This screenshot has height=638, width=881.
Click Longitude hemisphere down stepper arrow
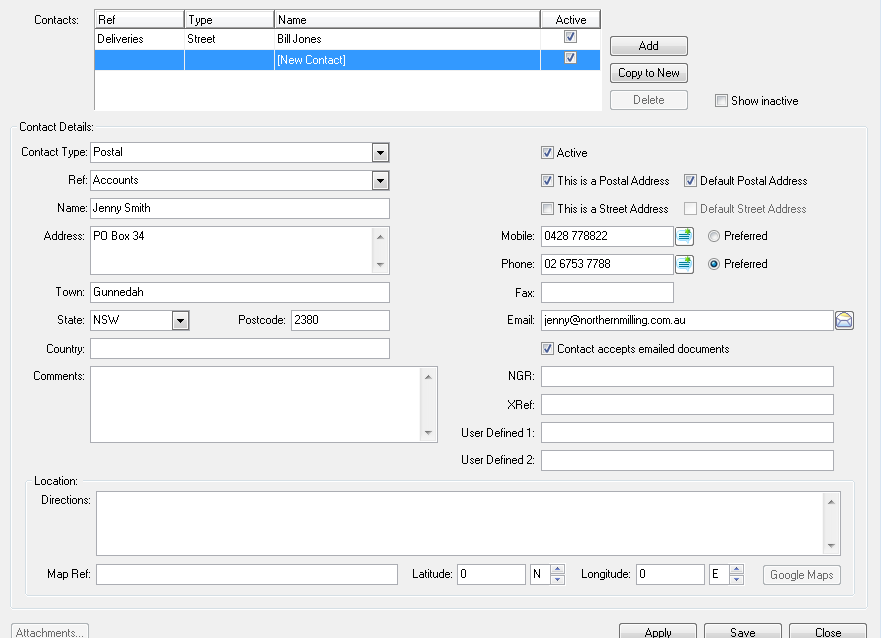tap(737, 579)
